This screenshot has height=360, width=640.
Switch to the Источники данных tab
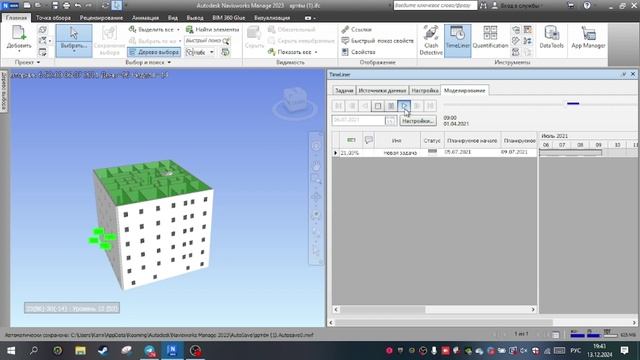382,90
